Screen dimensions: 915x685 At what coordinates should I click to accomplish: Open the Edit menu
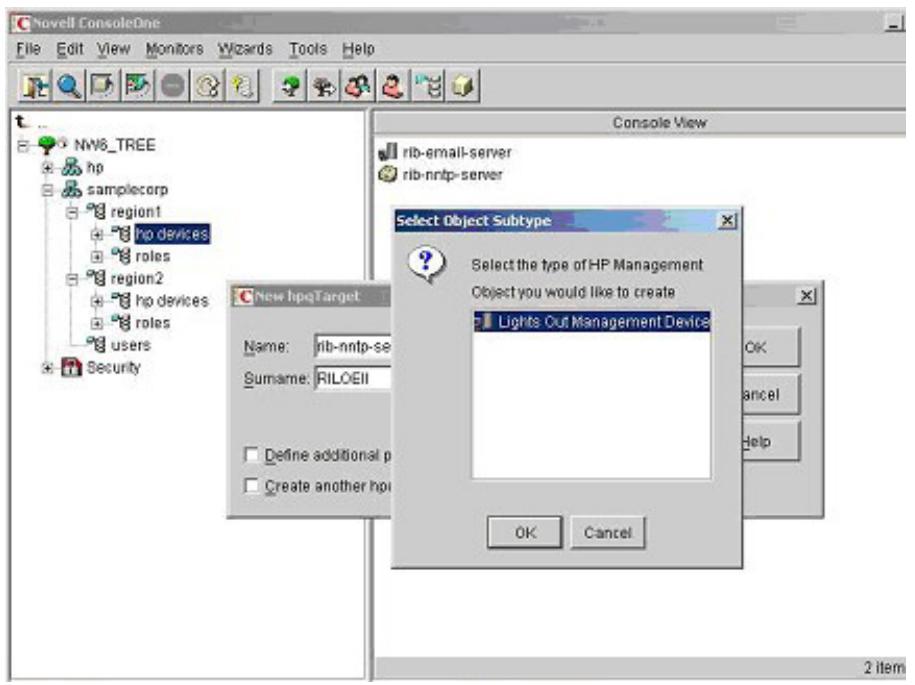point(70,49)
